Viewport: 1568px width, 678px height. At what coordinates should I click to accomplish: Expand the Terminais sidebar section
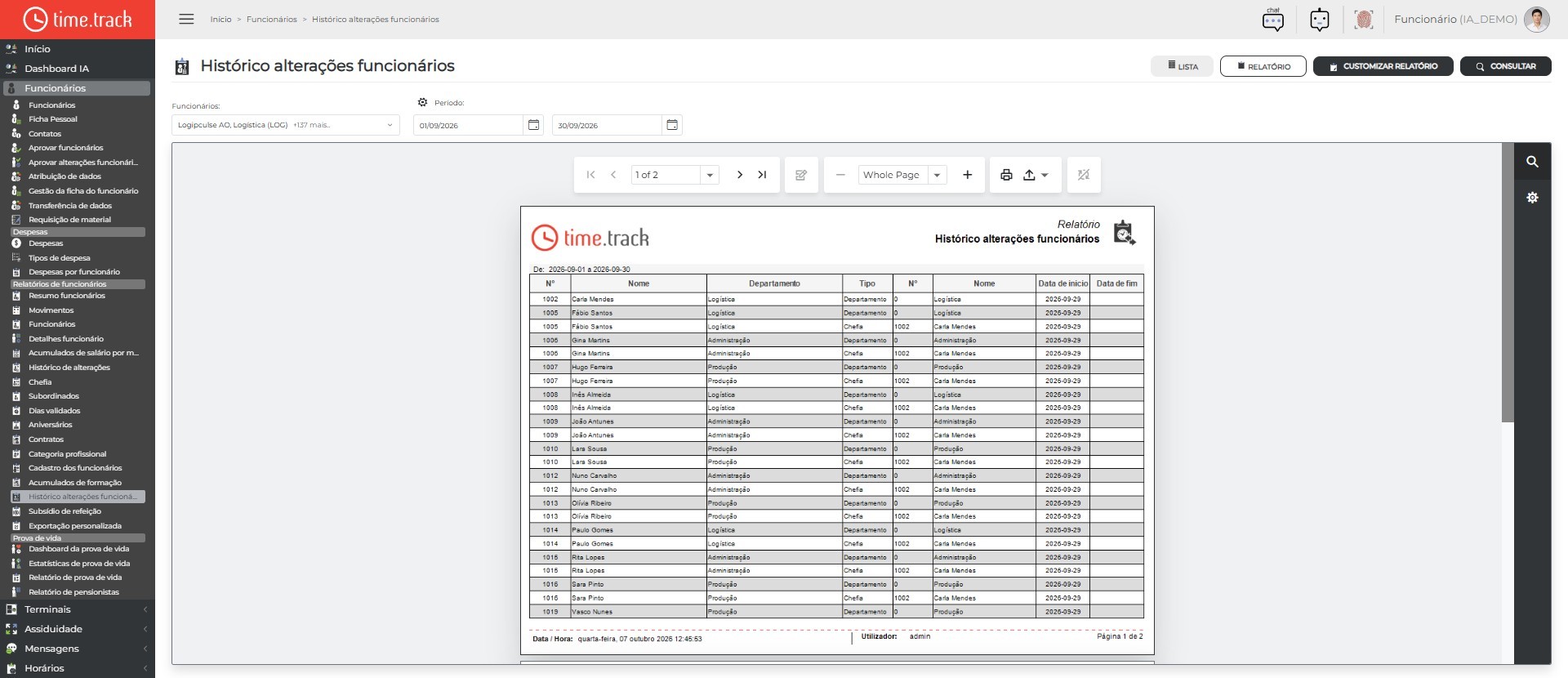(78, 609)
